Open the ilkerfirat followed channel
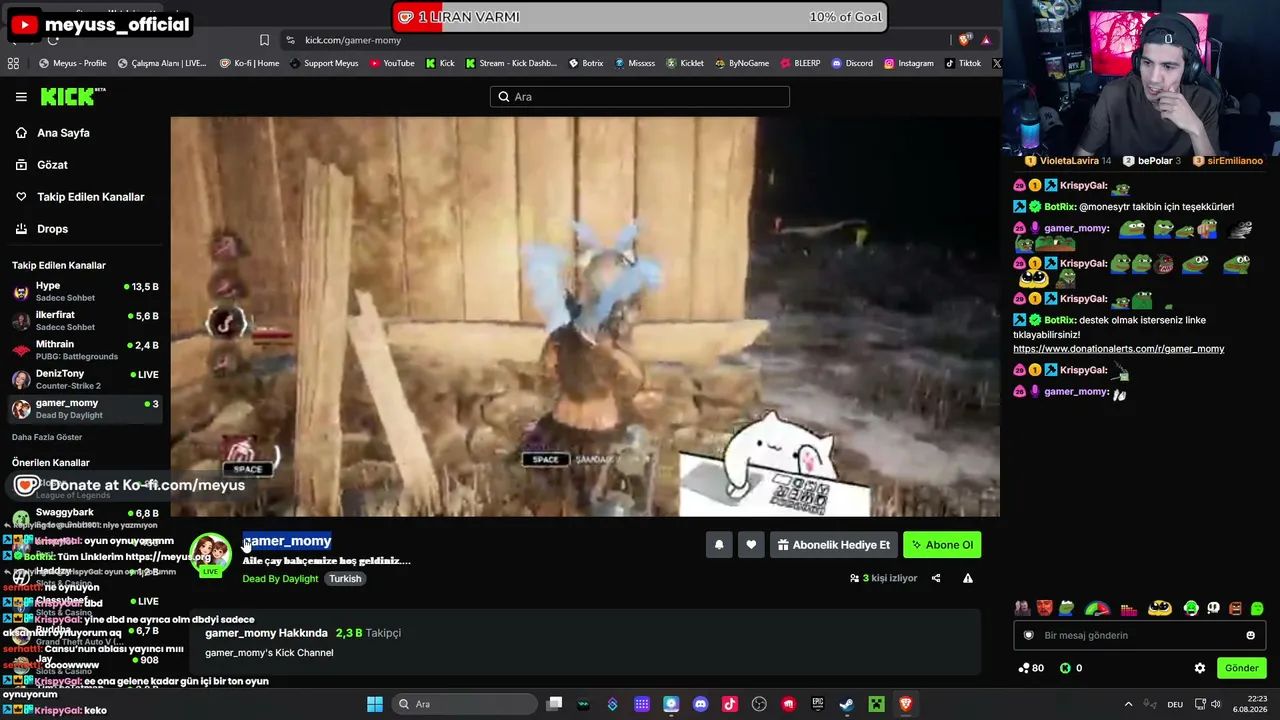This screenshot has width=1280, height=720. click(85, 320)
